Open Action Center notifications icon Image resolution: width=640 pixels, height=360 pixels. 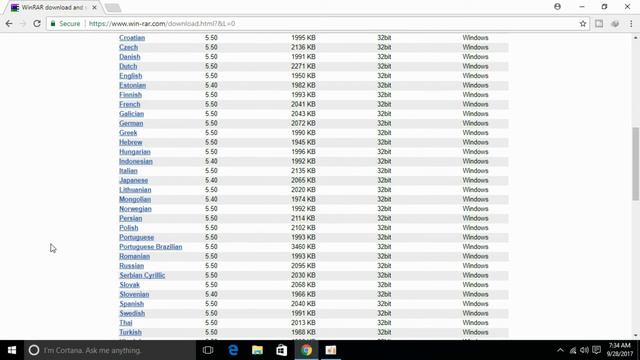point(596,350)
